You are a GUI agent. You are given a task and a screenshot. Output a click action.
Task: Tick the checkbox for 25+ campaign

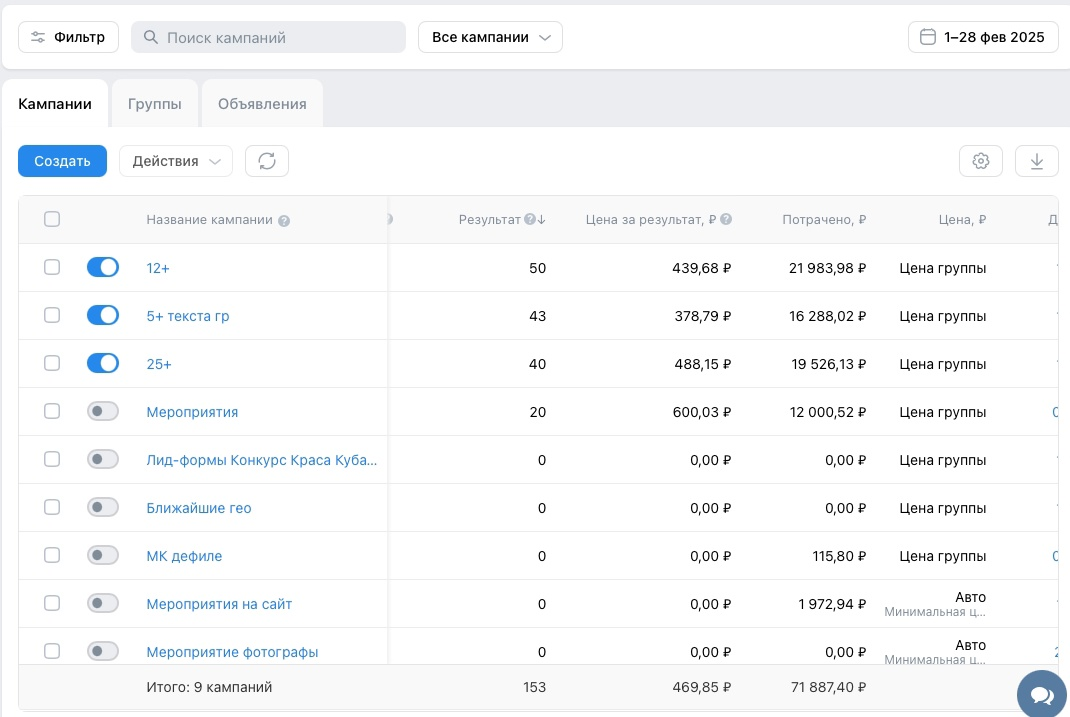(52, 363)
